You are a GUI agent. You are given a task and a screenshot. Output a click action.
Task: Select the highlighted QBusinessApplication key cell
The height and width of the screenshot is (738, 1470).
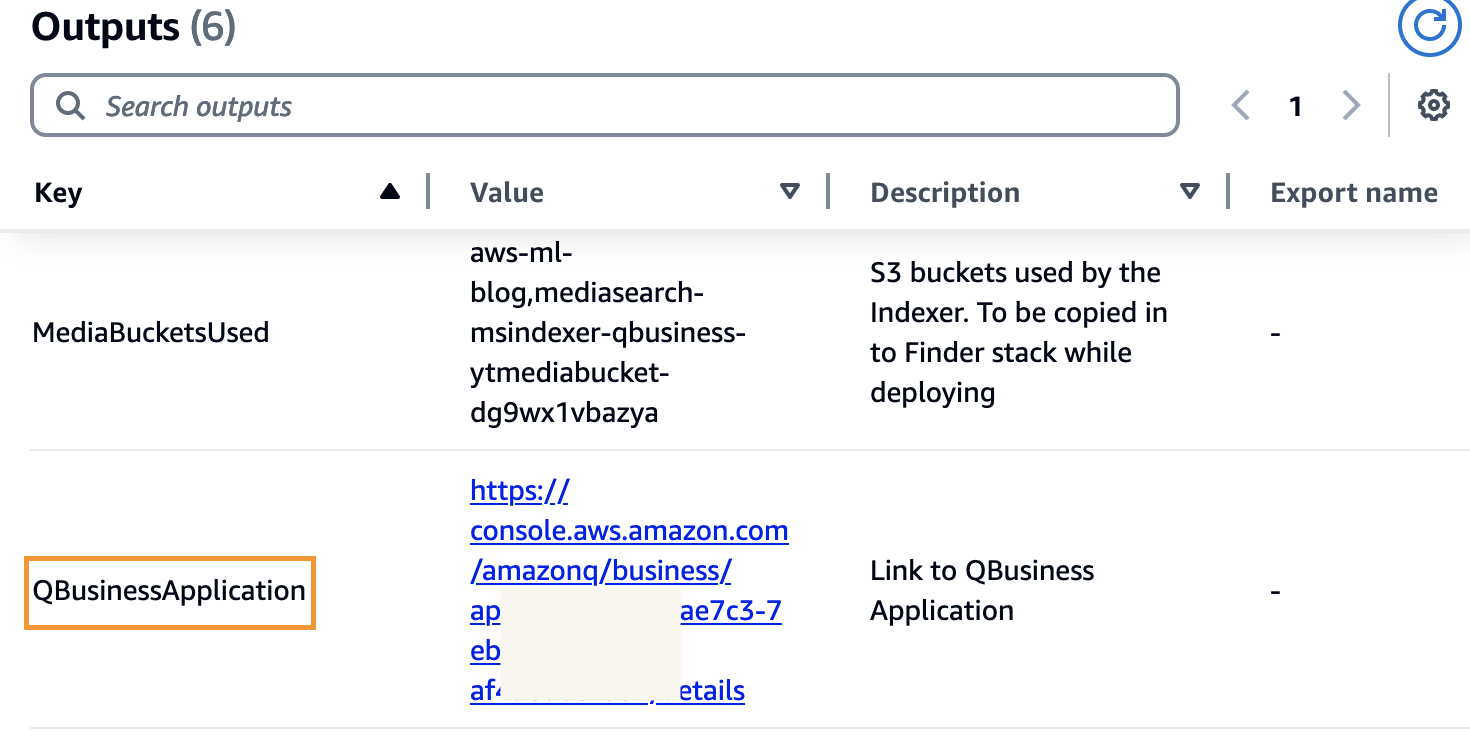169,591
